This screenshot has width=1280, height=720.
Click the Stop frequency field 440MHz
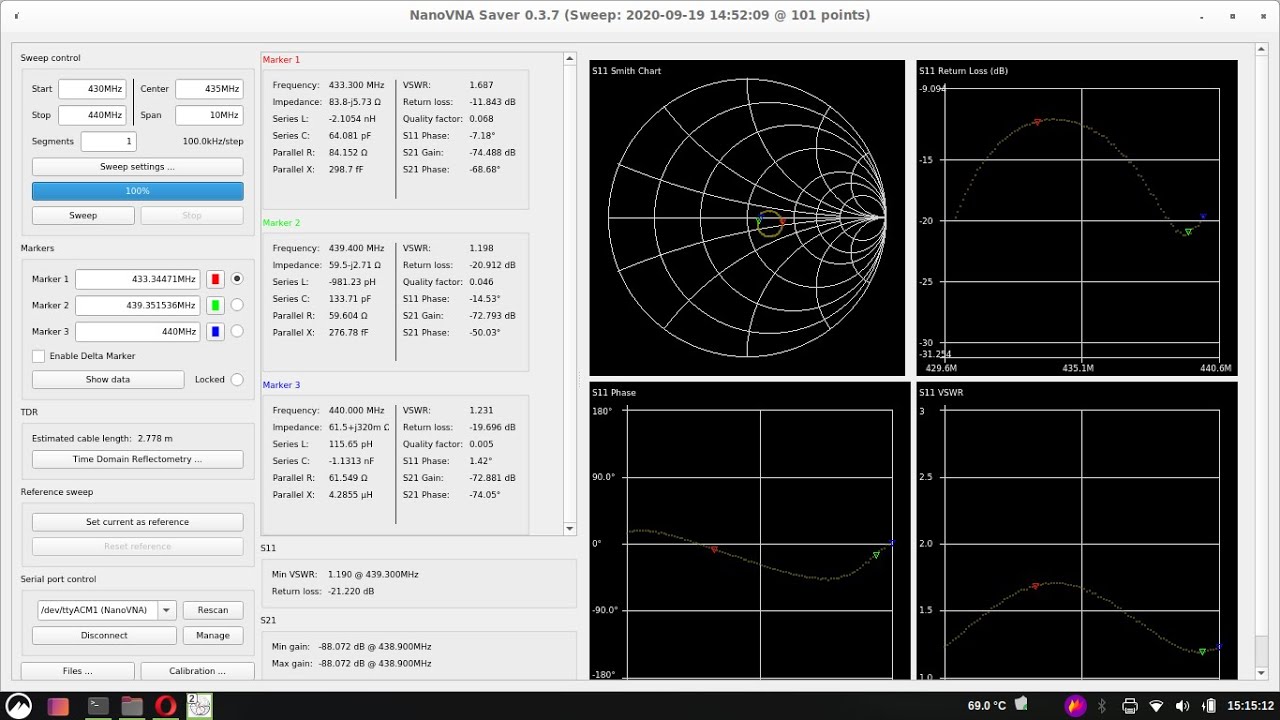(92, 115)
